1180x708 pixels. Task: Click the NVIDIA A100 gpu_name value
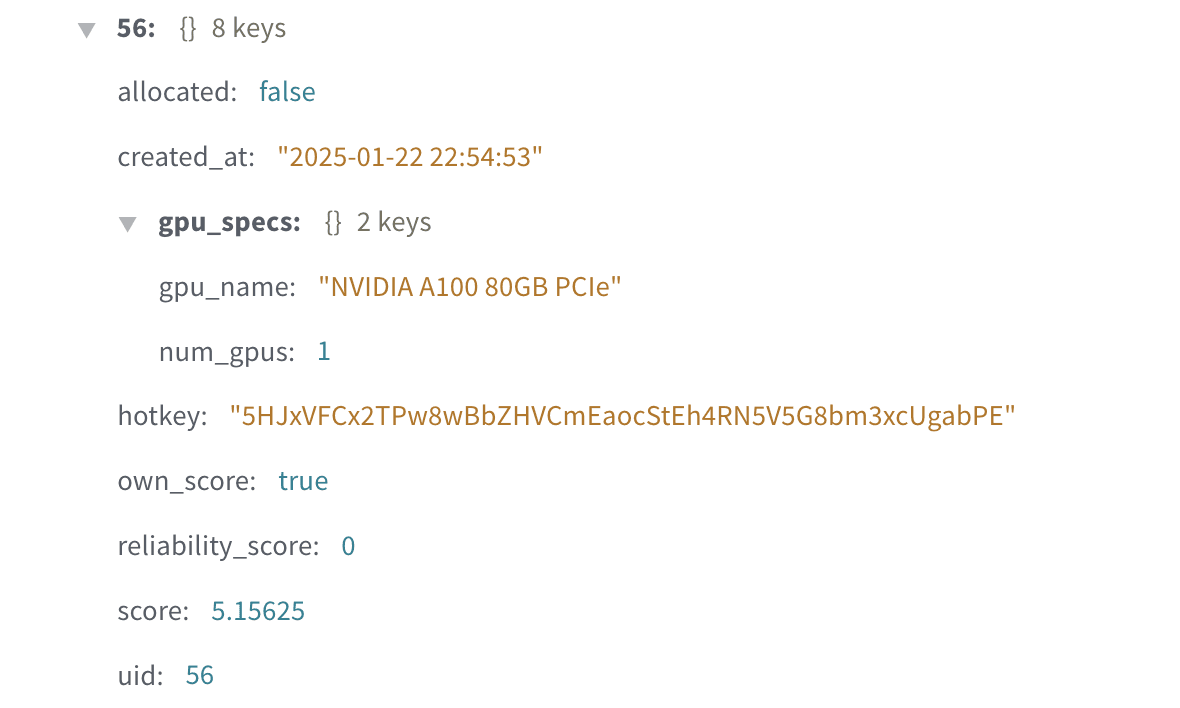pyautogui.click(x=470, y=287)
